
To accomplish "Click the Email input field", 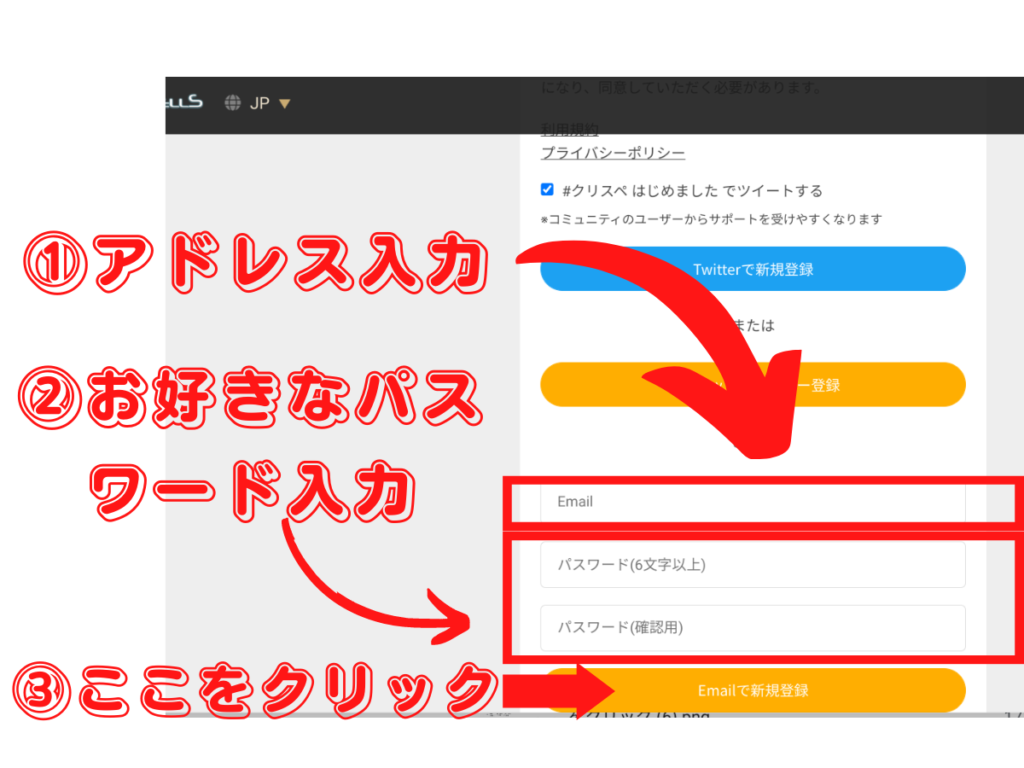I will [x=752, y=502].
